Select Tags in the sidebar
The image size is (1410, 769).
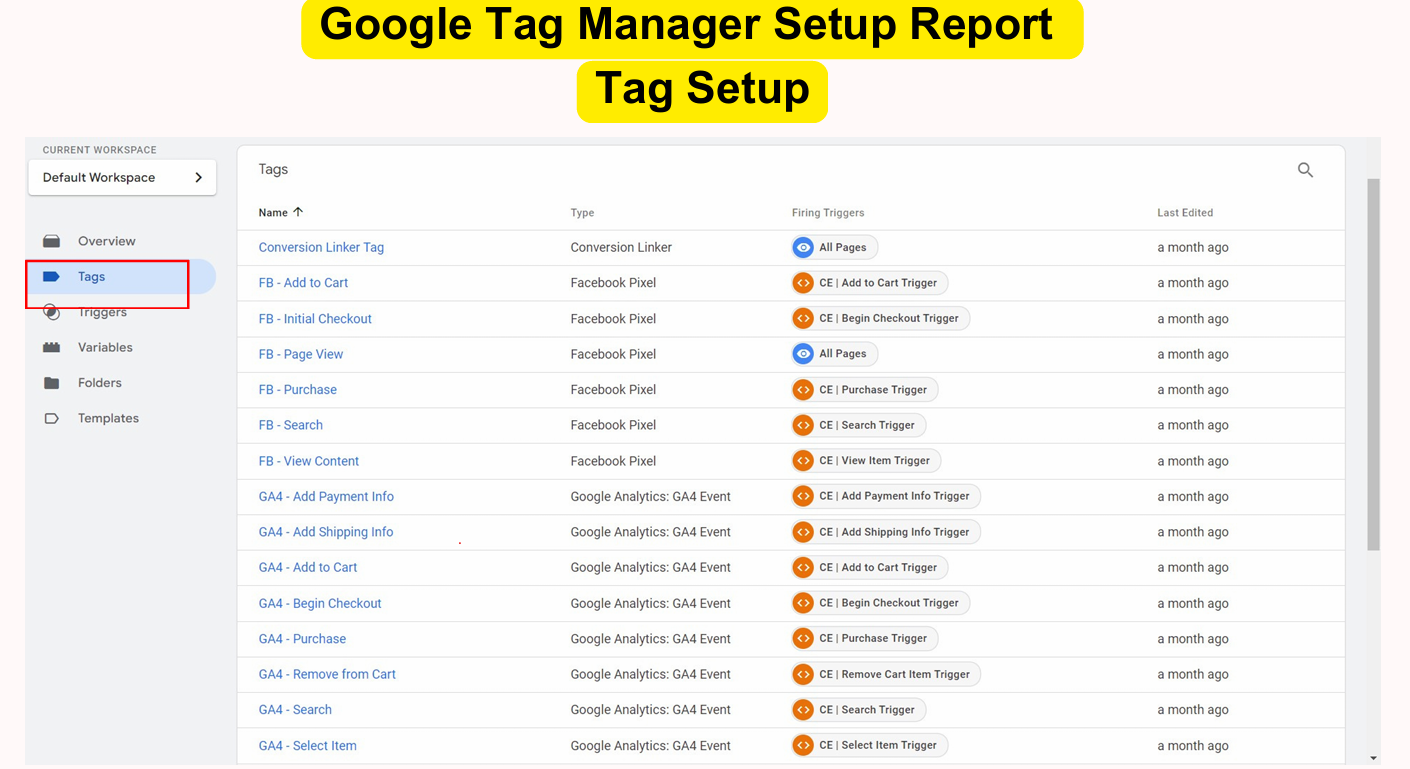(91, 277)
